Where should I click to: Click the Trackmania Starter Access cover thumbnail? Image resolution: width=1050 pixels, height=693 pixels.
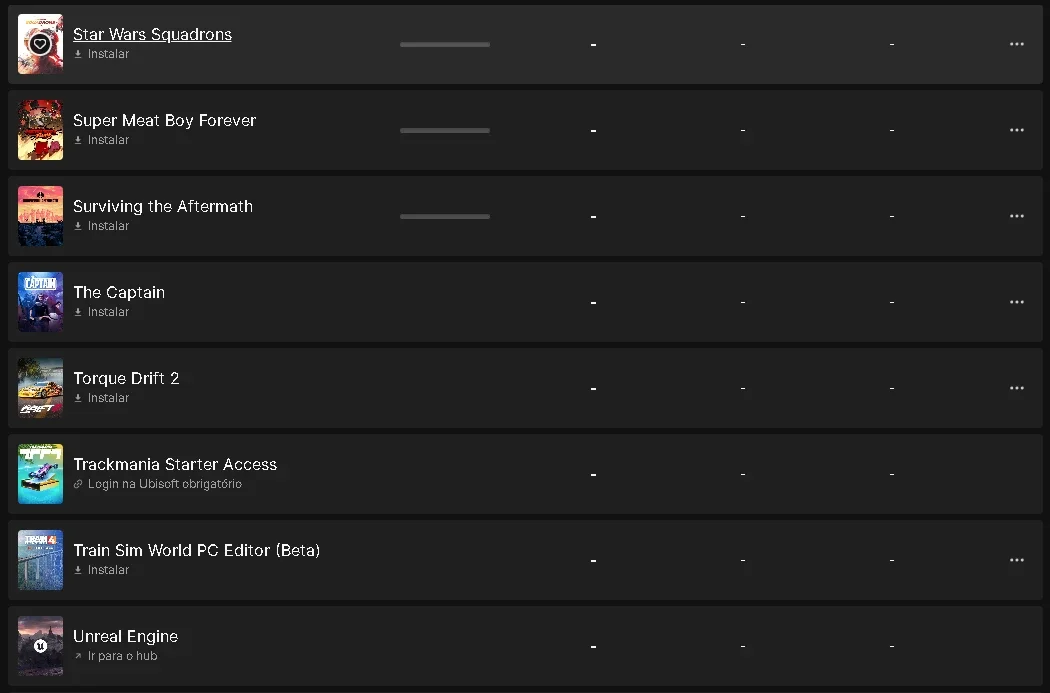40,474
